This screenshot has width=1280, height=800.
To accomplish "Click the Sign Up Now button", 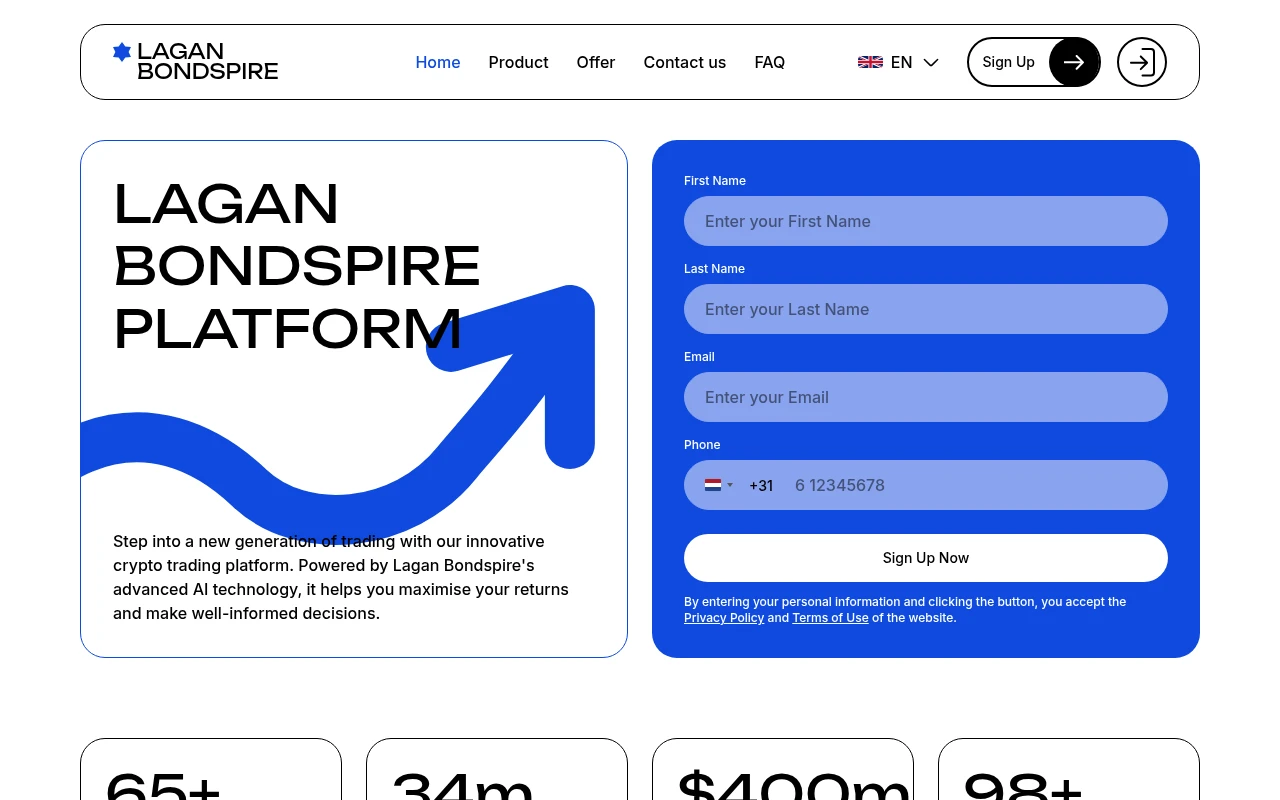I will click(x=925, y=557).
